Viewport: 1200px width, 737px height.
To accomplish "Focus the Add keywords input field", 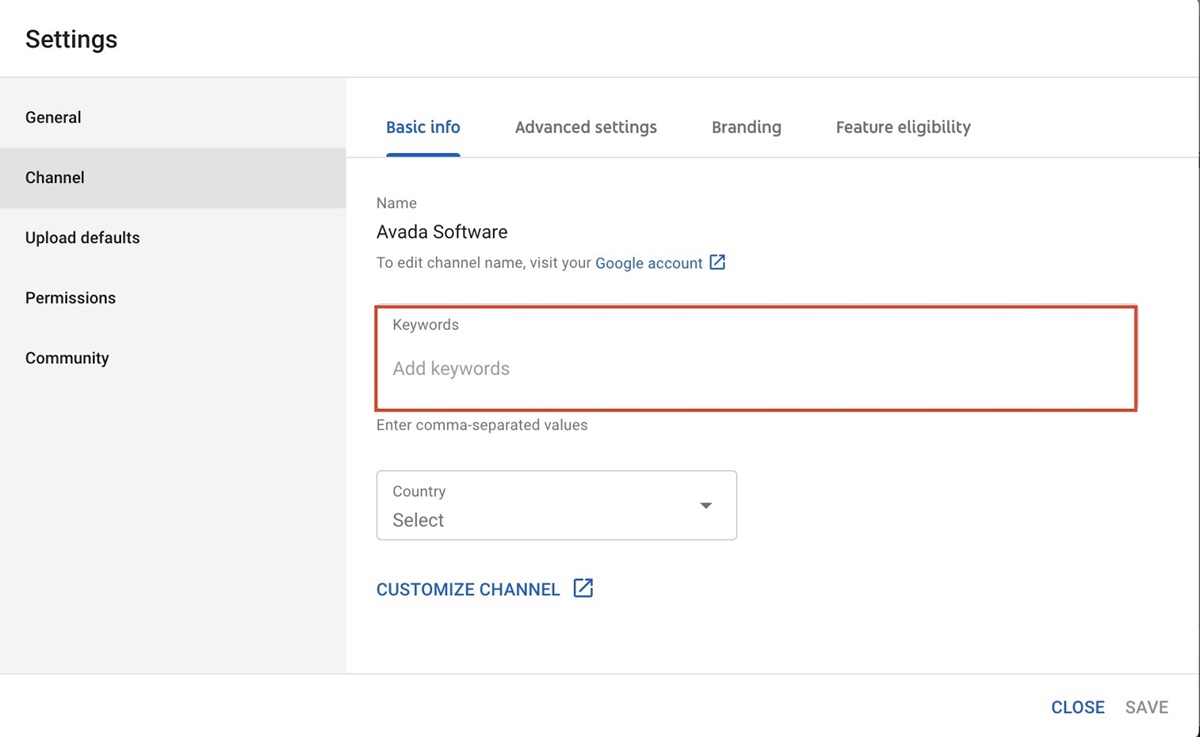I will pos(755,369).
